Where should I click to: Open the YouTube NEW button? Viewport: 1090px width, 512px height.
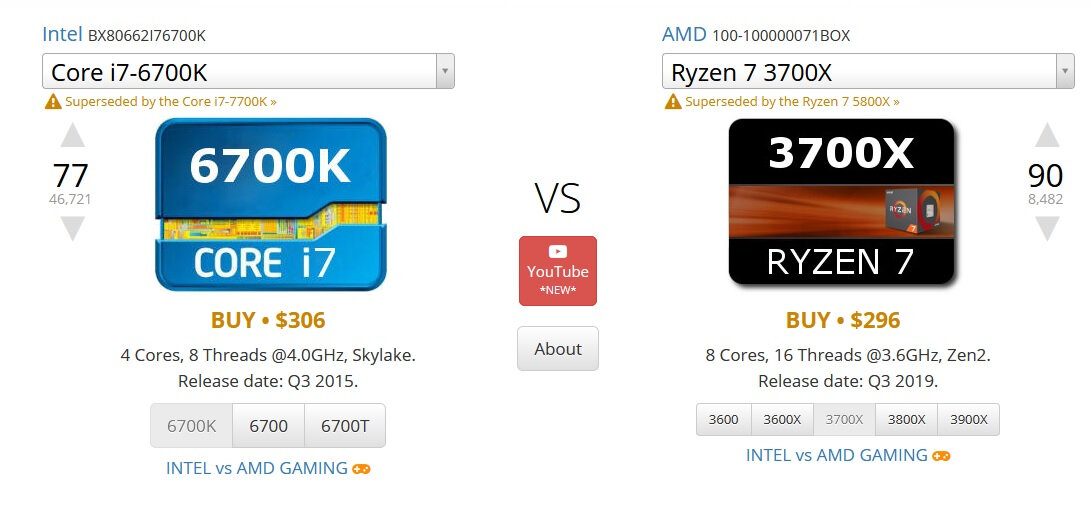557,271
